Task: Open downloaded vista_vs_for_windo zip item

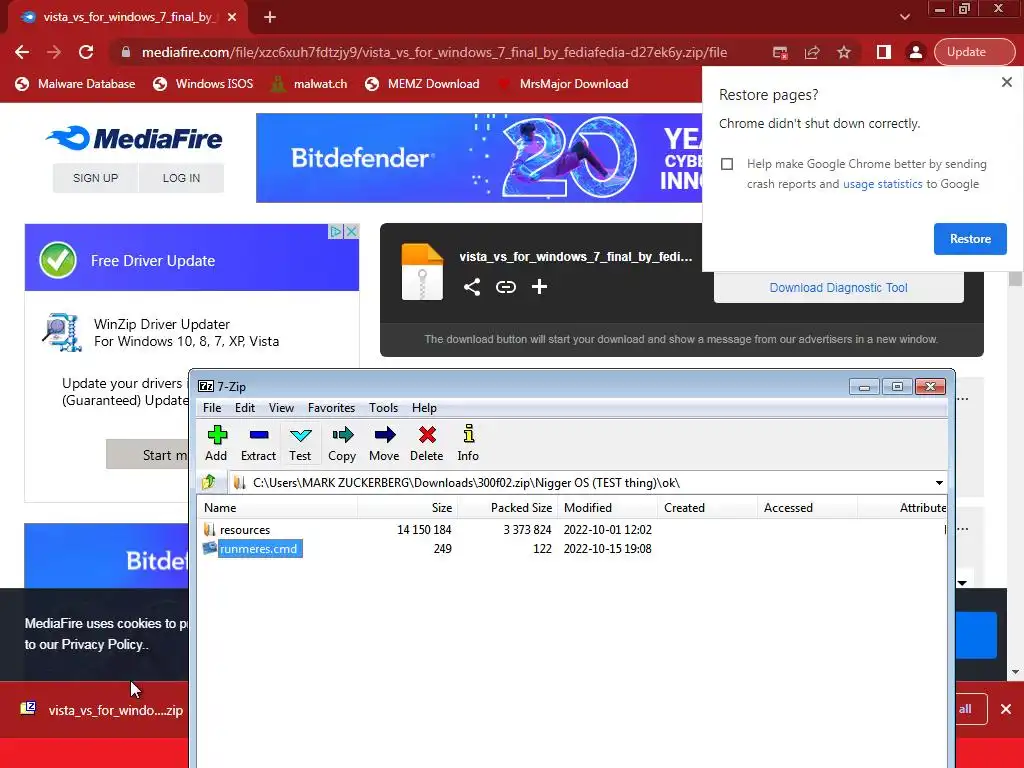Action: click(102, 710)
